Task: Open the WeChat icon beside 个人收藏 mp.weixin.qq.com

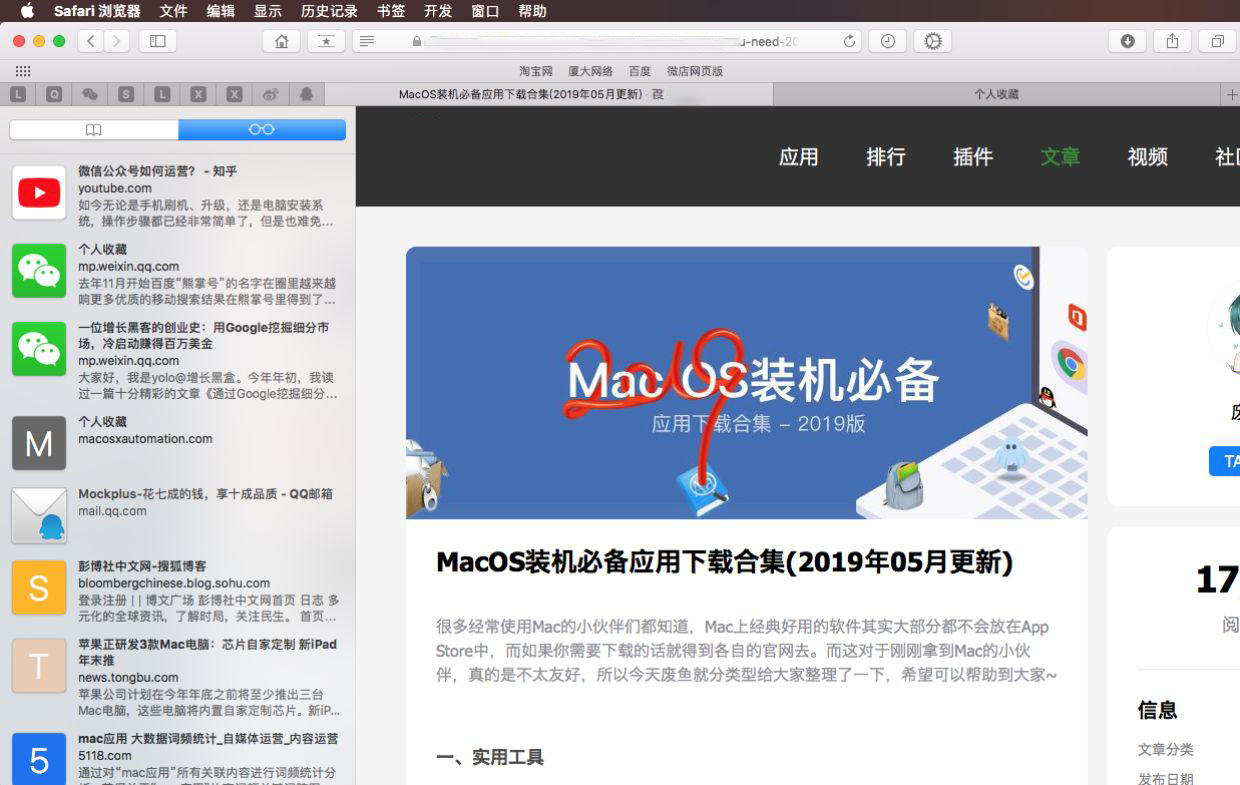Action: [x=39, y=270]
